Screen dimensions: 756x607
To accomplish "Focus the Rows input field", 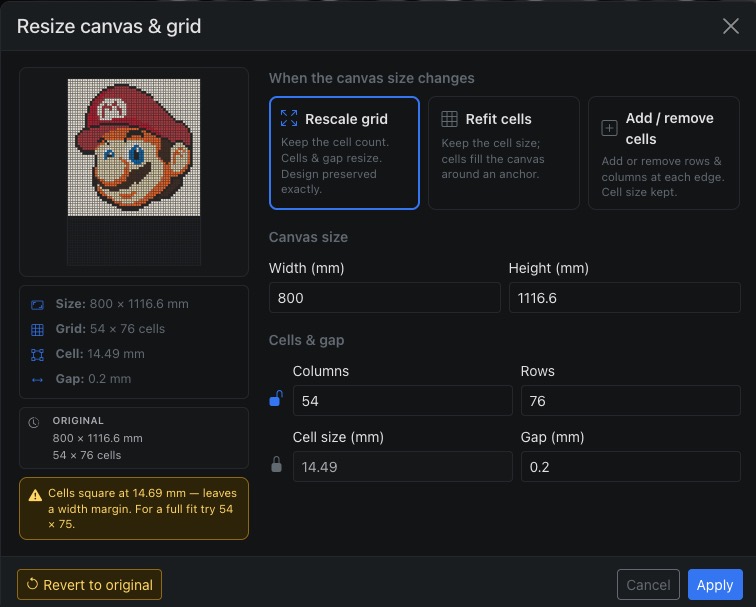I will [631, 400].
